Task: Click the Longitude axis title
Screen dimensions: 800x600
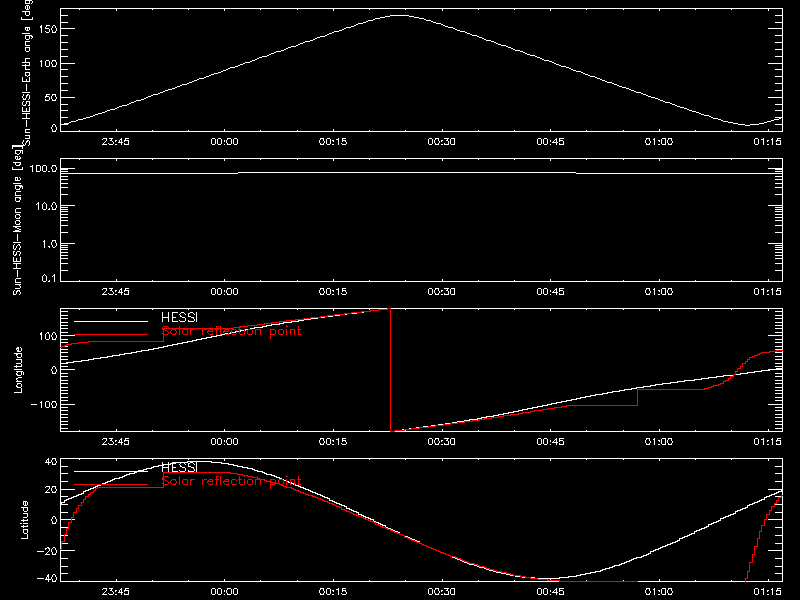Action: click(x=18, y=370)
